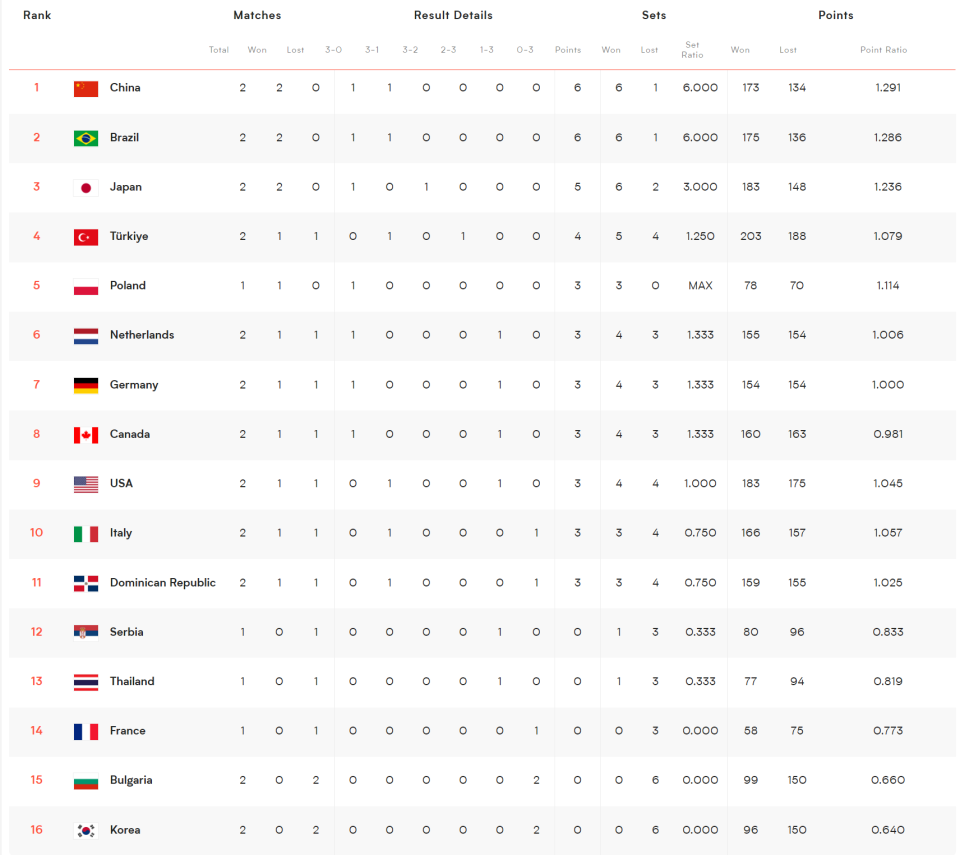Image resolution: width=960 pixels, height=855 pixels.
Task: Select the Thailand team name
Action: tap(132, 681)
